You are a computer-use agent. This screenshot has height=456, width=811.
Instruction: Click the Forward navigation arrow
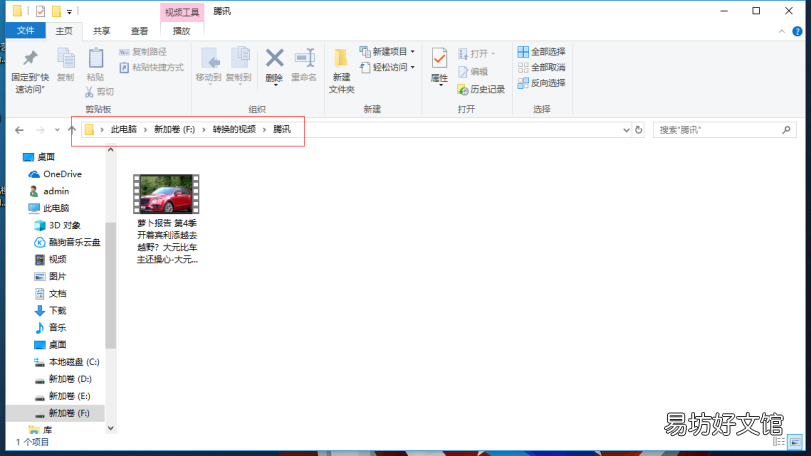coord(40,130)
